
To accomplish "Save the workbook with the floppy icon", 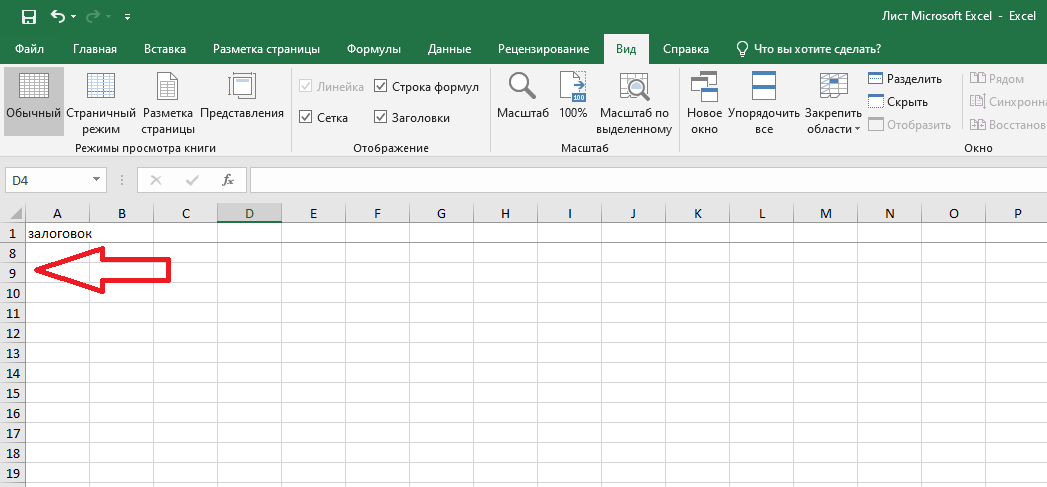I will (x=29, y=15).
